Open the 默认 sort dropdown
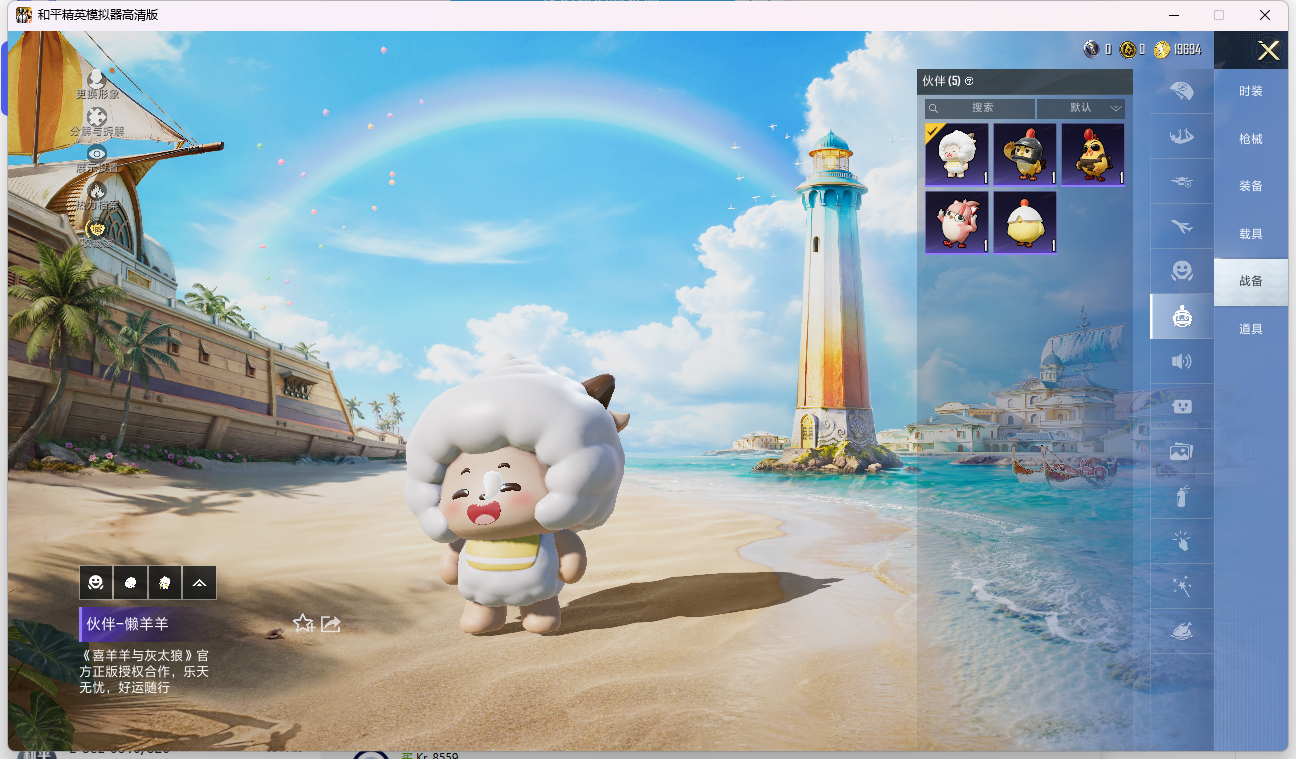 [1081, 108]
